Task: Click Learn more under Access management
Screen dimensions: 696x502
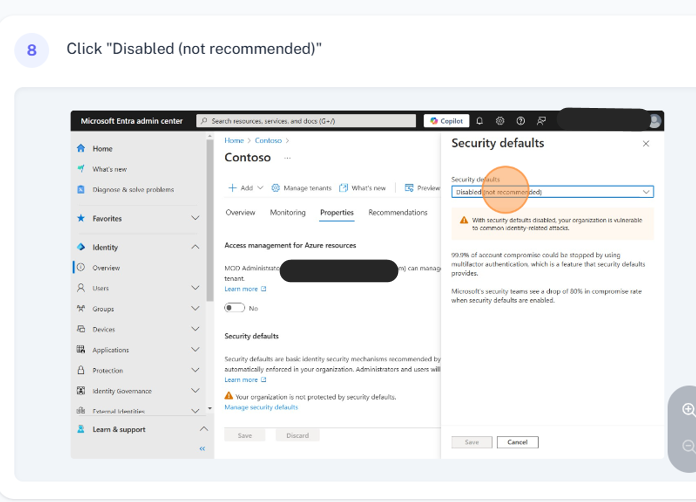Action: coord(245,289)
